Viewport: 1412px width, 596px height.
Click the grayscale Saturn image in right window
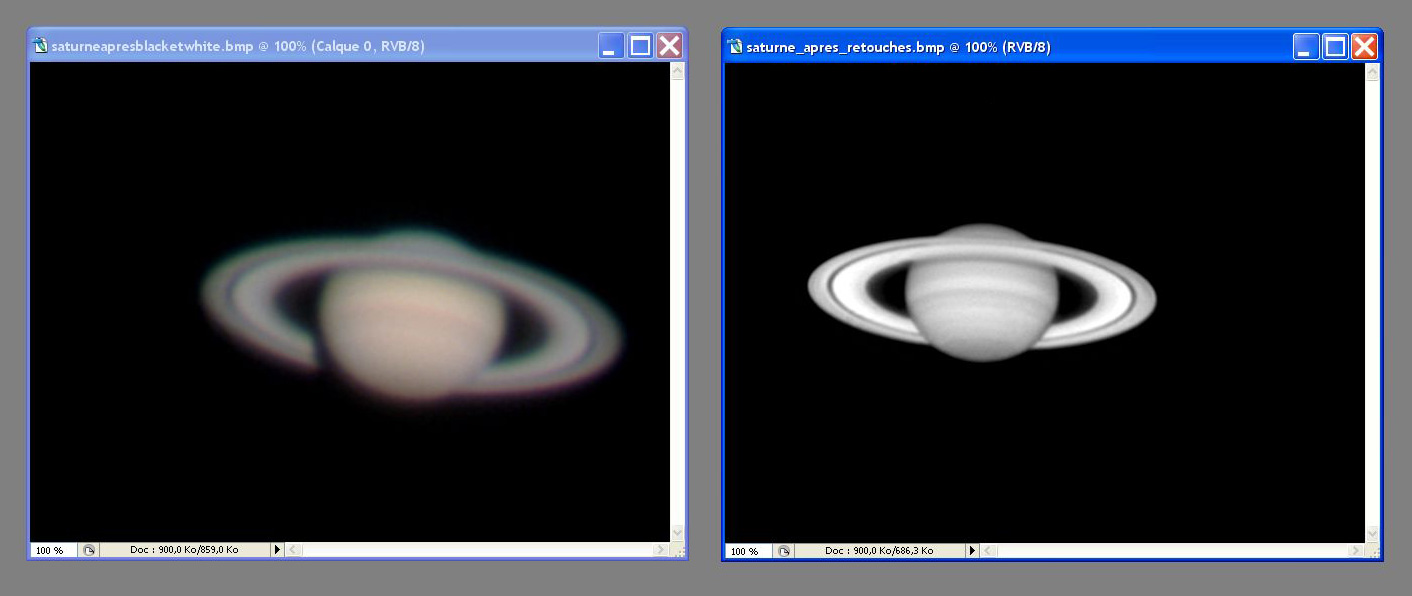(981, 292)
